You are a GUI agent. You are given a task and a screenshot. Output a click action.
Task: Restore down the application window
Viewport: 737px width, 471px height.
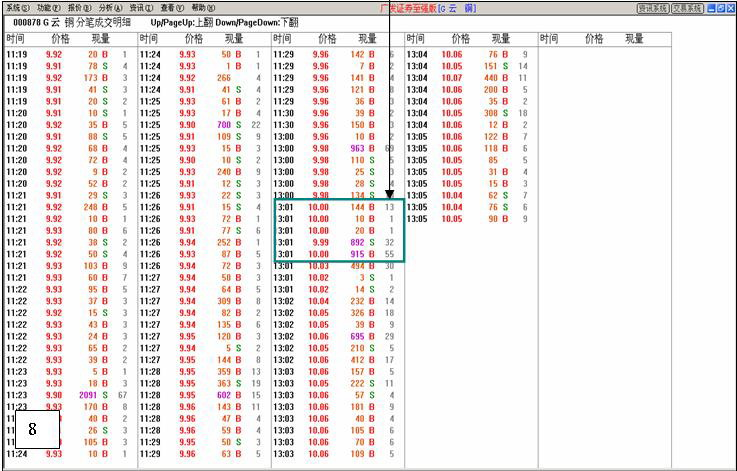coord(720,8)
